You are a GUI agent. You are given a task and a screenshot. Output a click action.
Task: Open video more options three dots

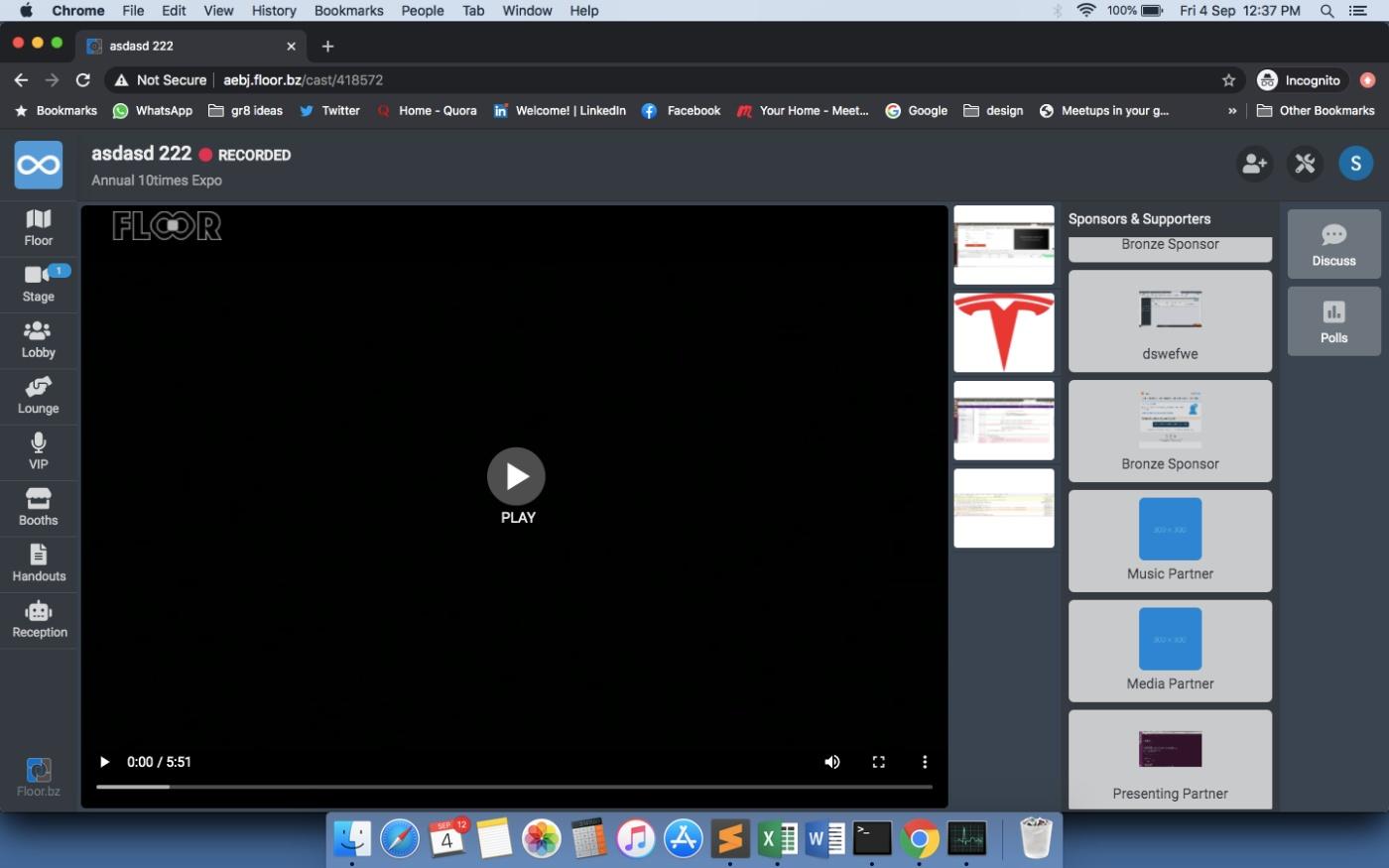tap(925, 762)
